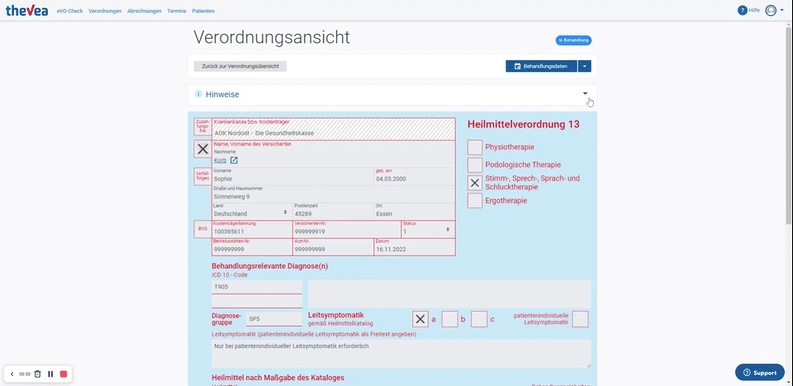Click the Postleitzahl field 45289
This screenshot has width=793, height=386.
tap(333, 211)
